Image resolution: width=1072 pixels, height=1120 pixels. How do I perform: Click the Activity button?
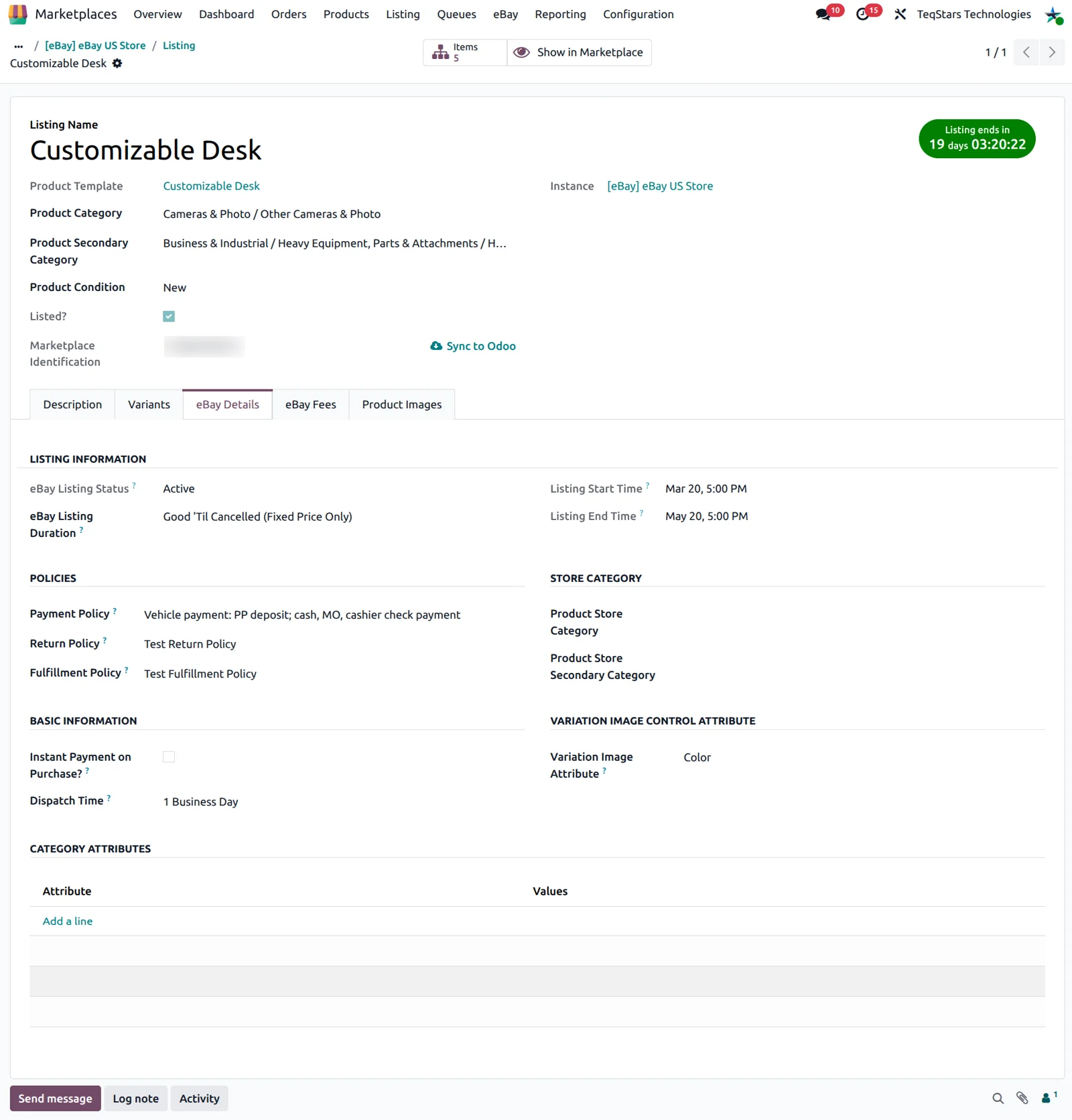tap(200, 1098)
